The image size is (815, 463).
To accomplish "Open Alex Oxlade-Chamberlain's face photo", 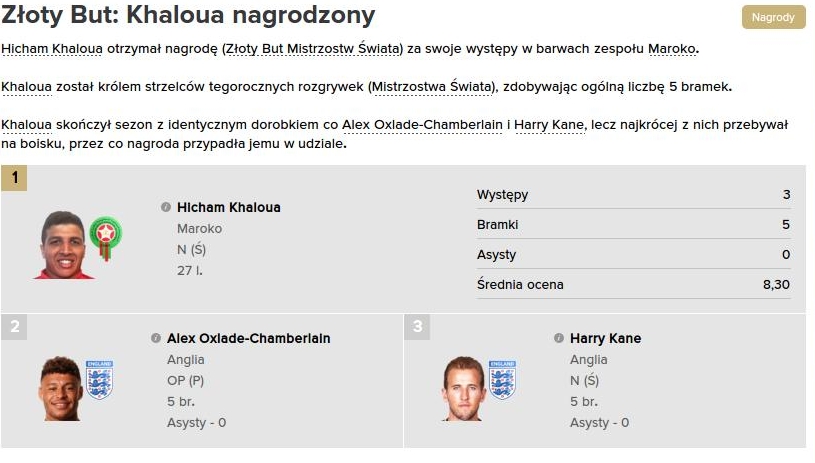I will [x=62, y=388].
